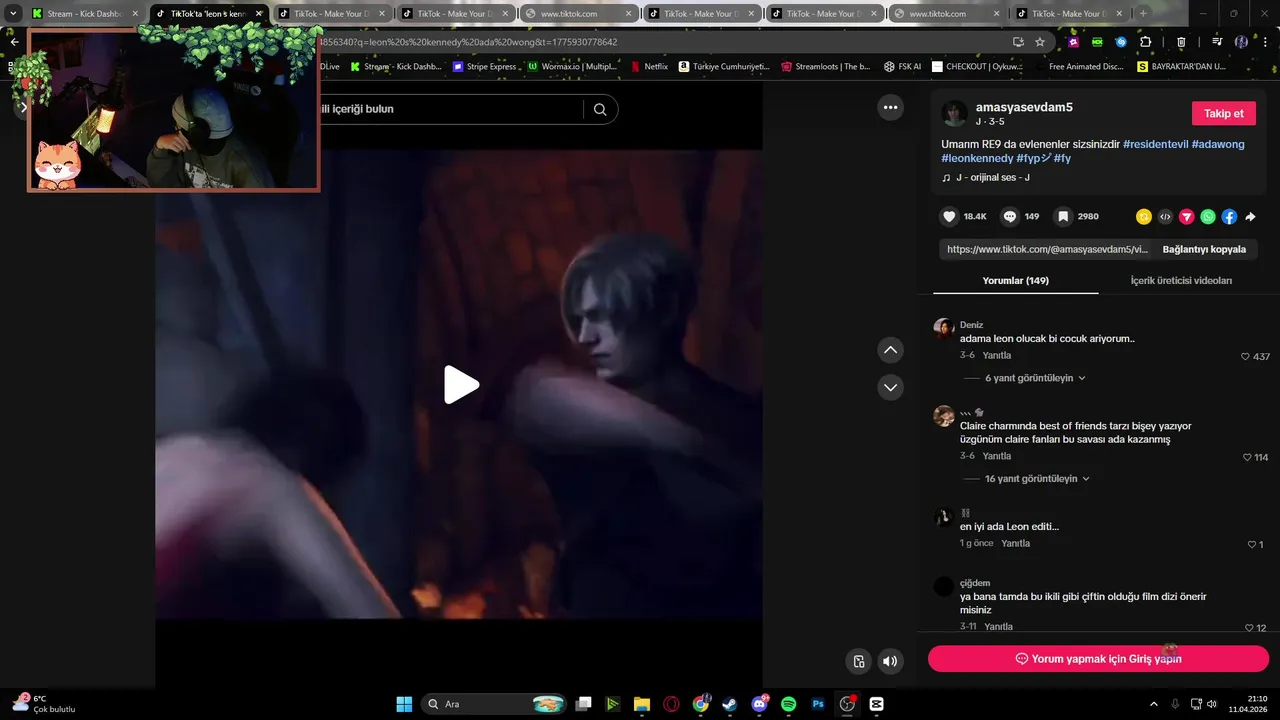Image resolution: width=1280 pixels, height=720 pixels.
Task: Save the video with the bookmark icon
Action: (1063, 216)
